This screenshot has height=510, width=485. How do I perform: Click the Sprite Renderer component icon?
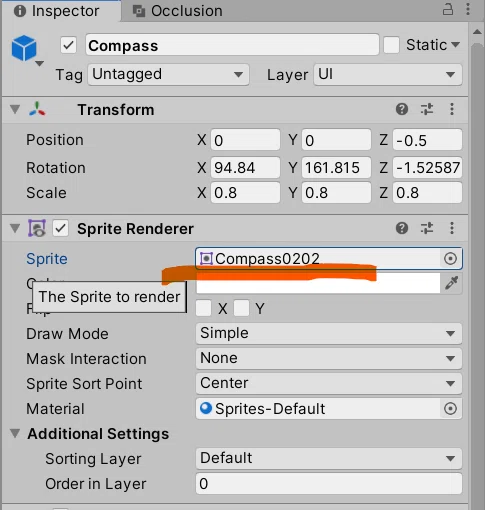37,228
